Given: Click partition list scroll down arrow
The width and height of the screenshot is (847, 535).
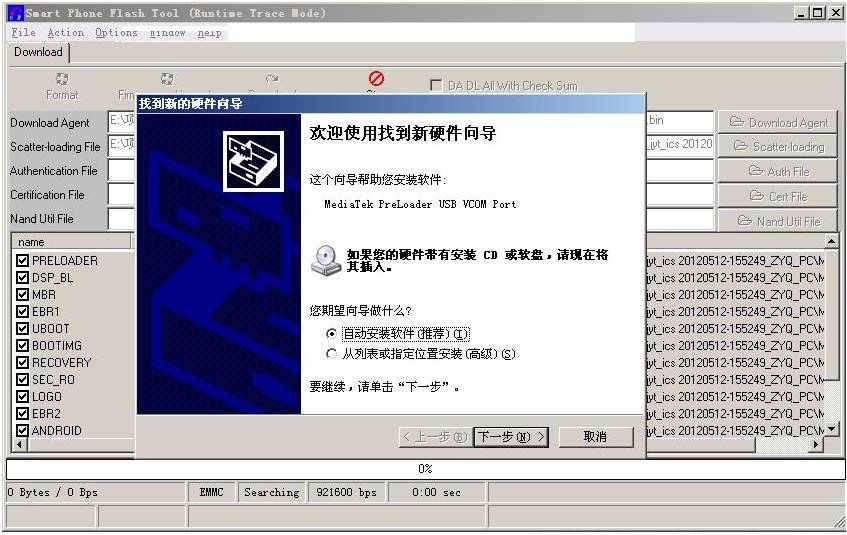Looking at the screenshot, I should (831, 430).
